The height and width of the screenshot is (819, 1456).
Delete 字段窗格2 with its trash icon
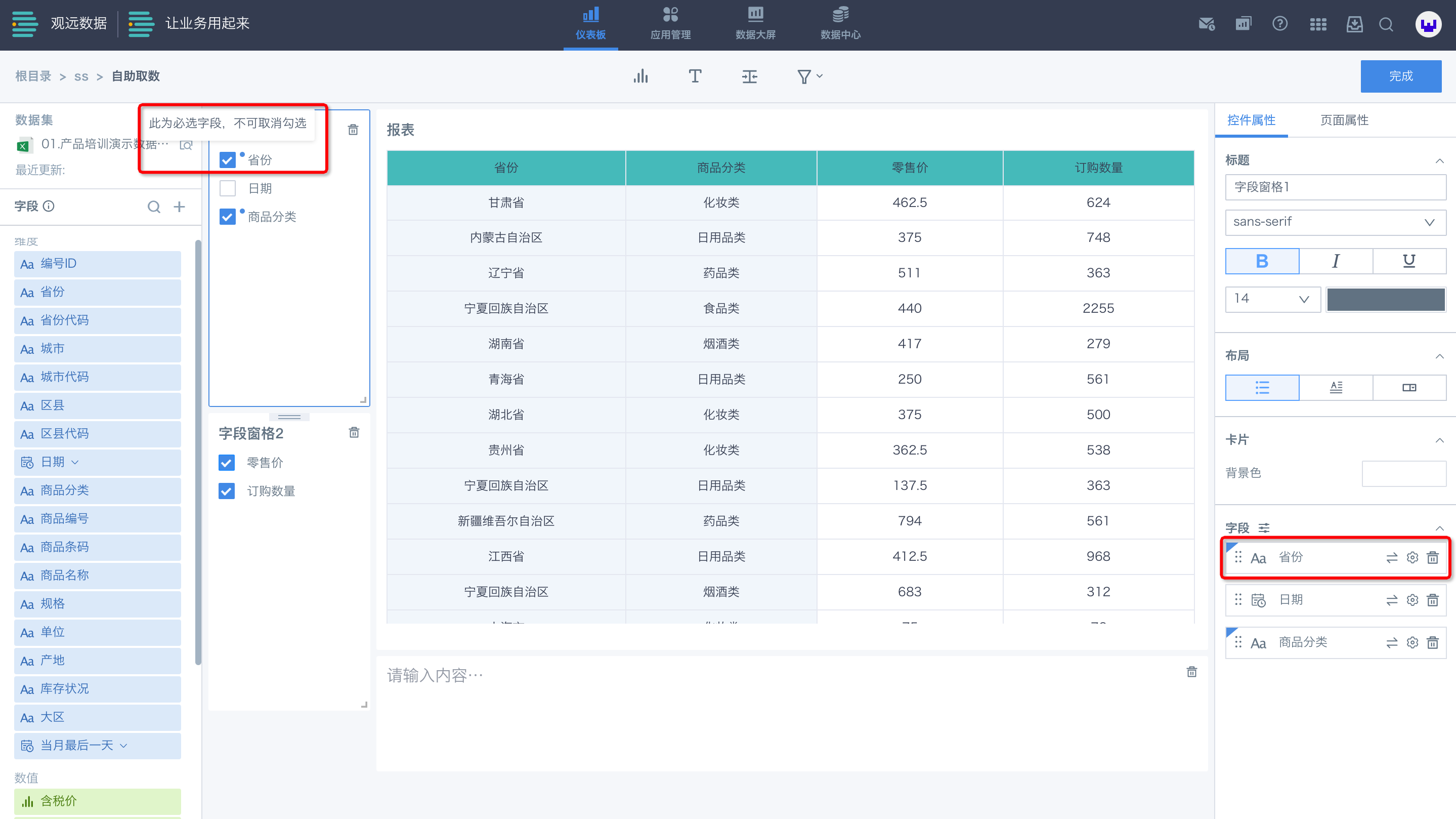pos(354,433)
